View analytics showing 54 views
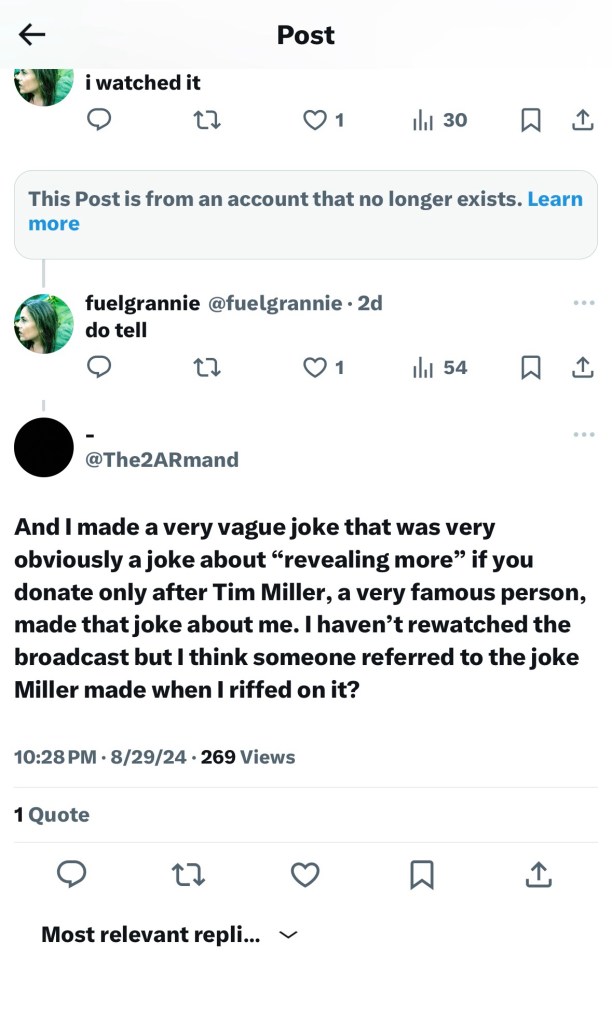Viewport: 612px width, 1024px height. [440, 368]
